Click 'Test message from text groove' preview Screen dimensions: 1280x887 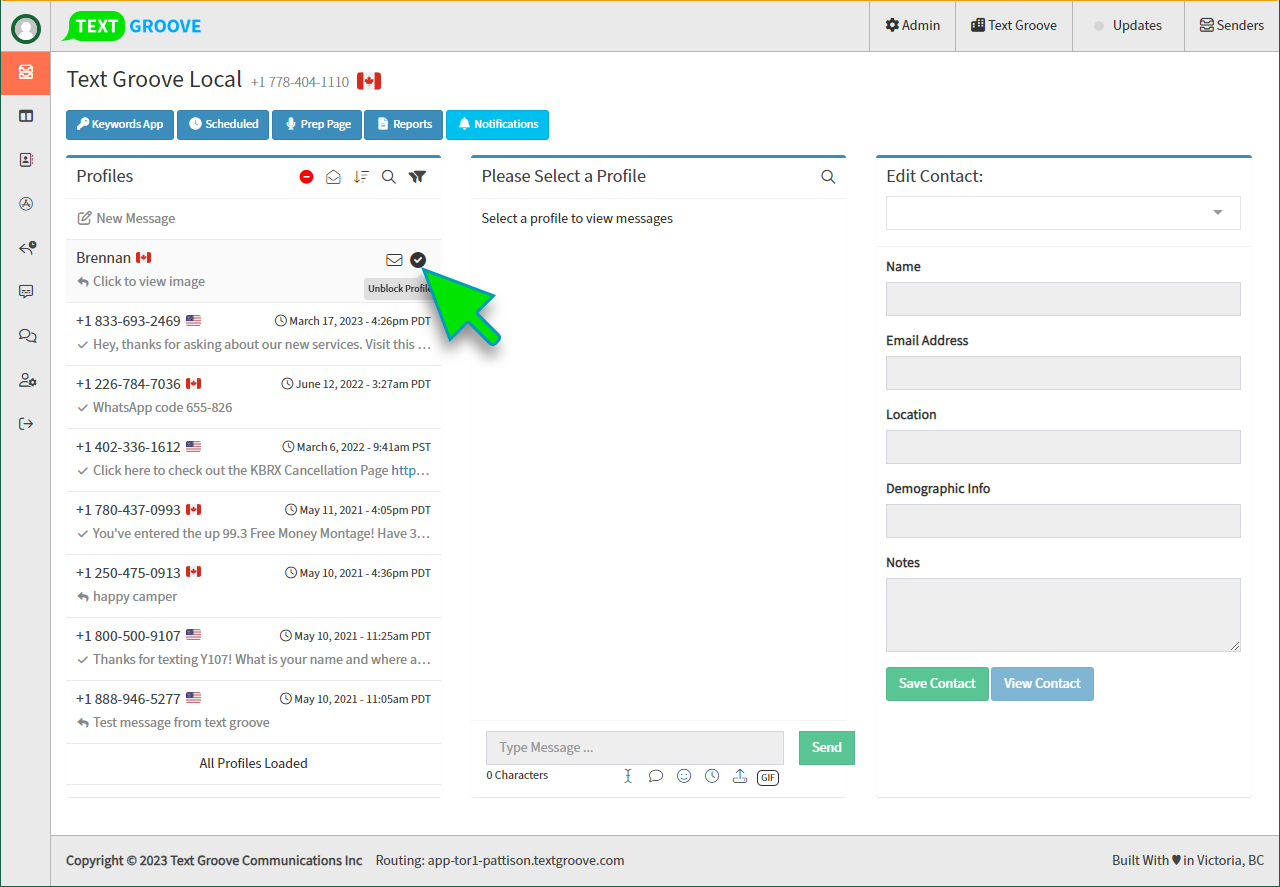click(x=181, y=723)
